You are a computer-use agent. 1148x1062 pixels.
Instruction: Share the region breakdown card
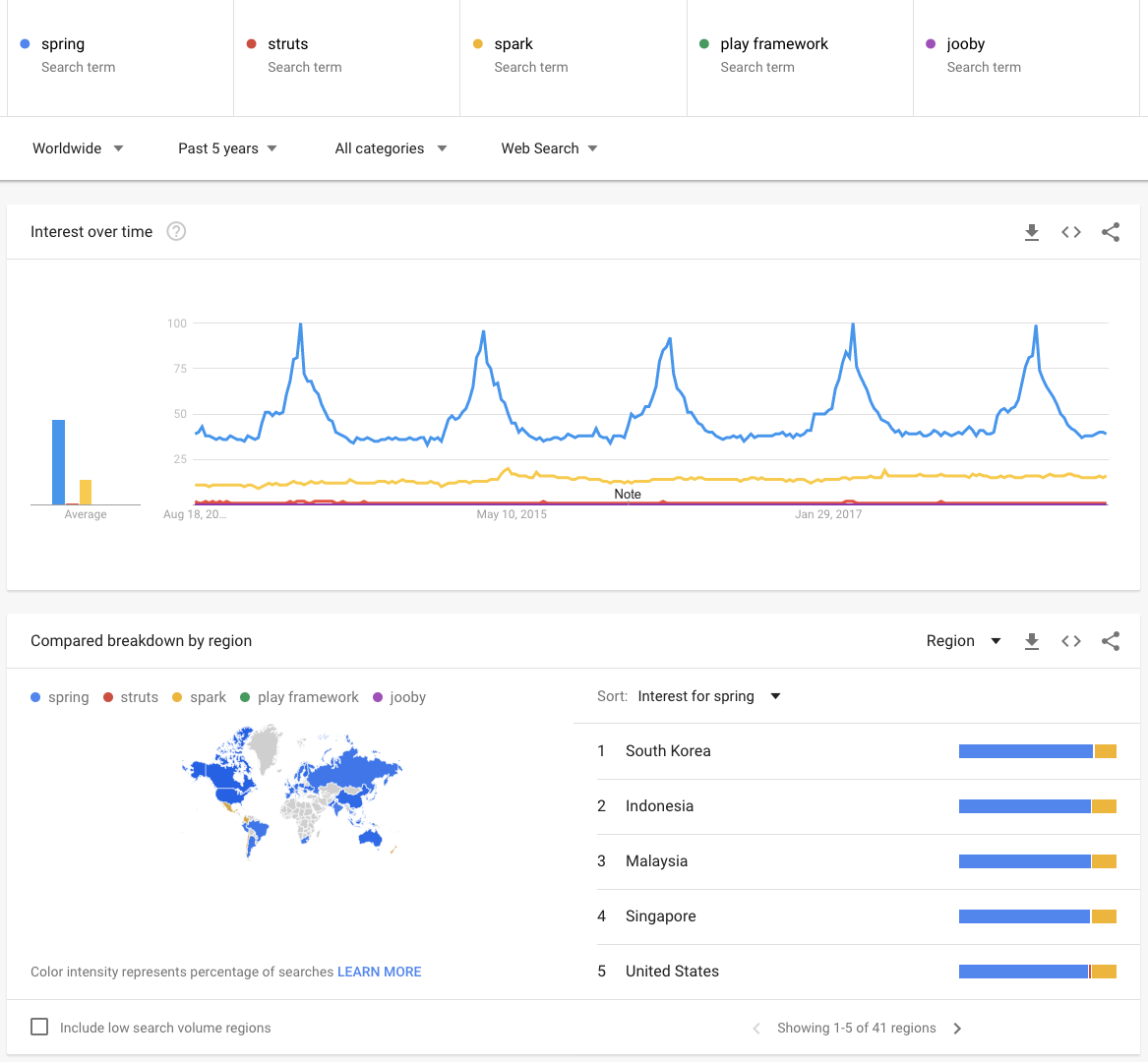click(1111, 641)
